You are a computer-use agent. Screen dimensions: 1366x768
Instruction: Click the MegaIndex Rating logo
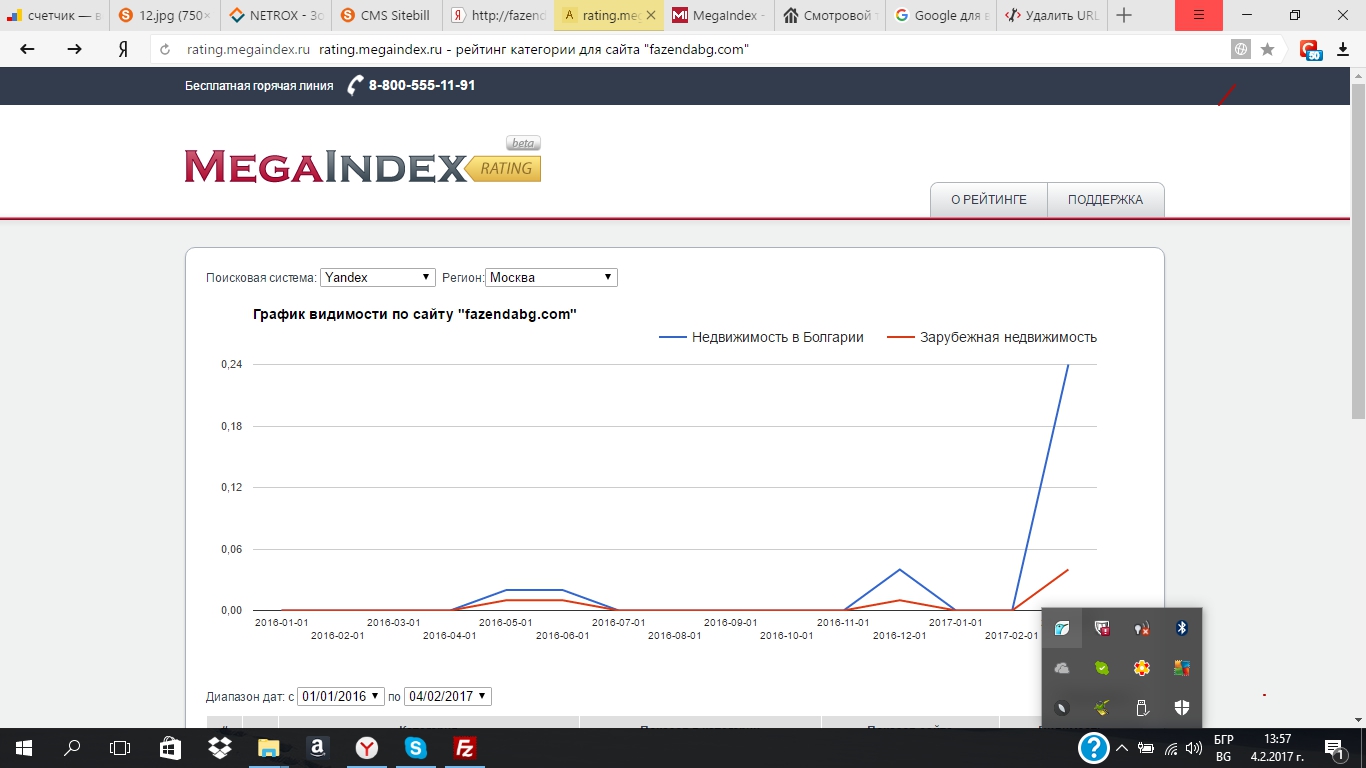tap(362, 165)
